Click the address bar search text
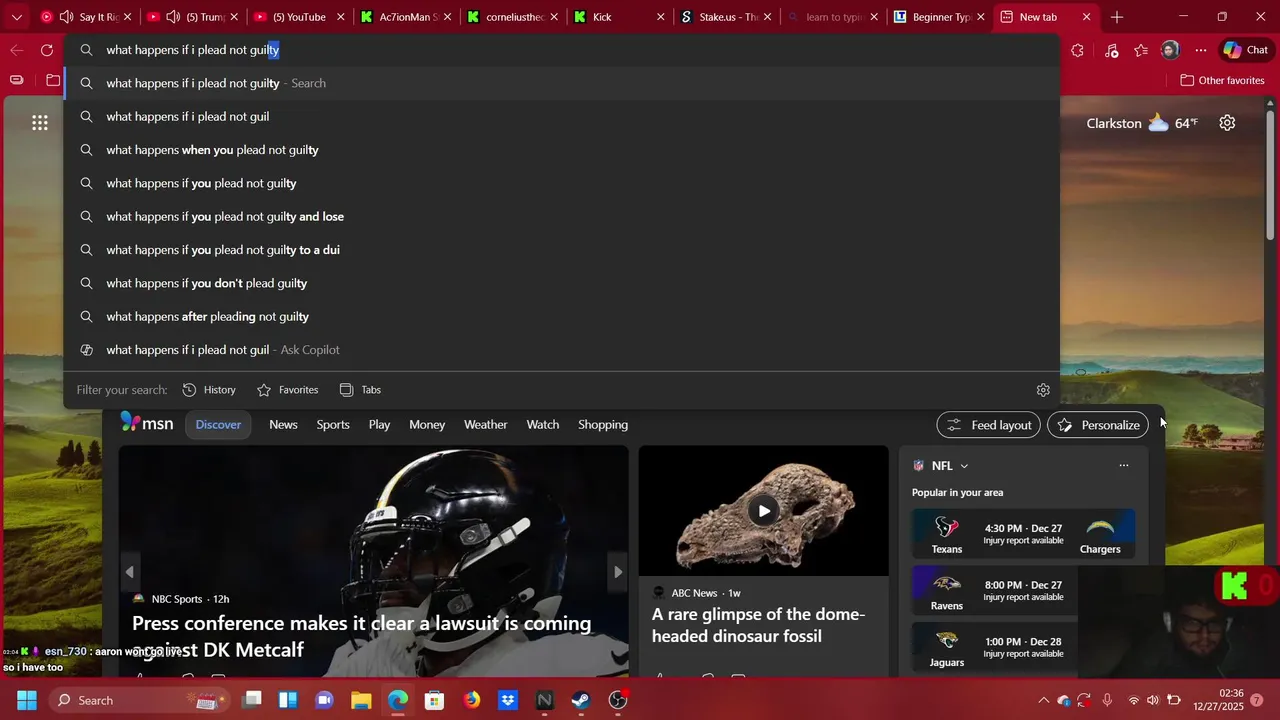1280x720 pixels. [192, 50]
